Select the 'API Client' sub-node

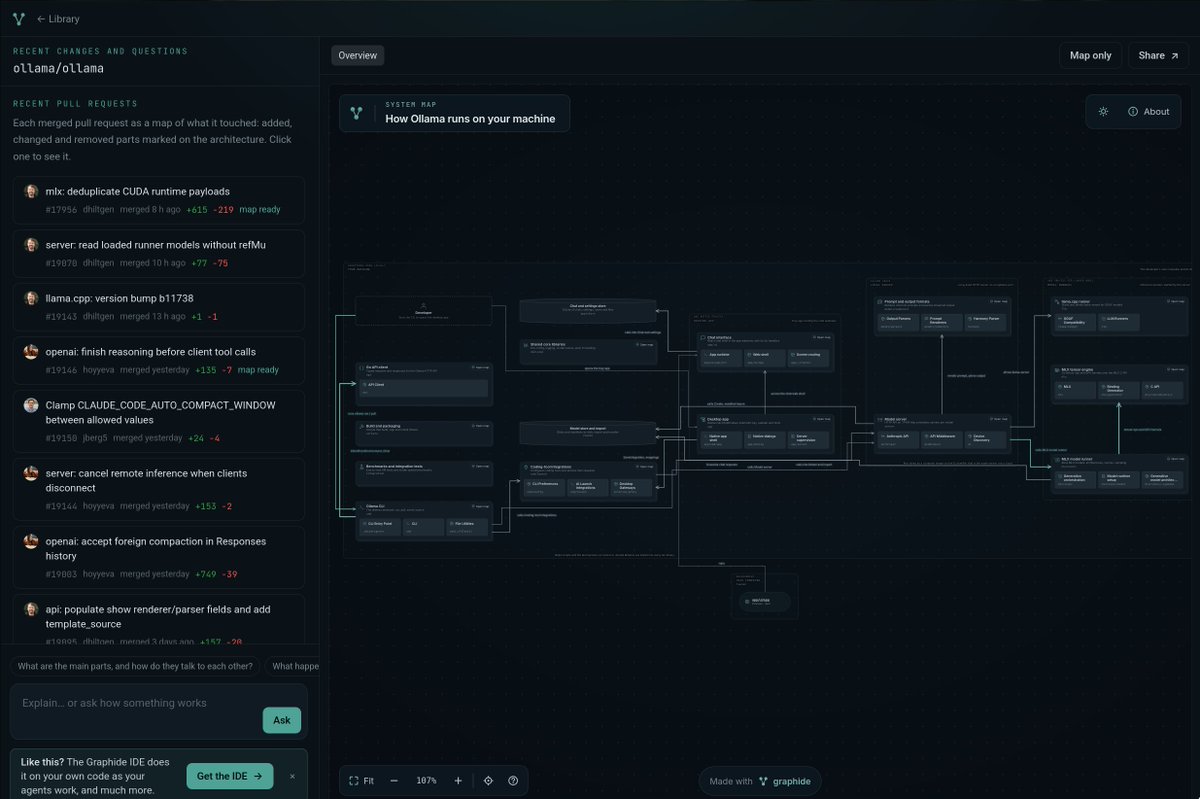(x=424, y=389)
